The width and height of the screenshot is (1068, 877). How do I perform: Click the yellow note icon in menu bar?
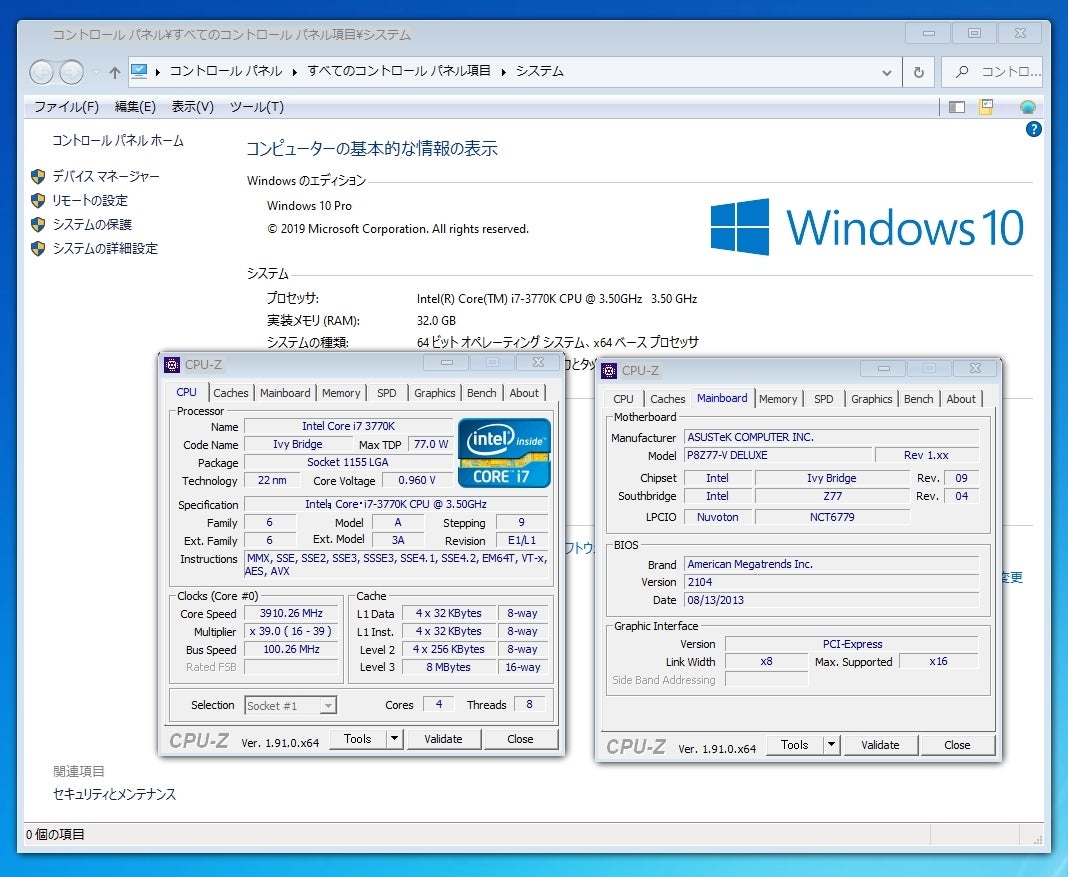pos(986,106)
